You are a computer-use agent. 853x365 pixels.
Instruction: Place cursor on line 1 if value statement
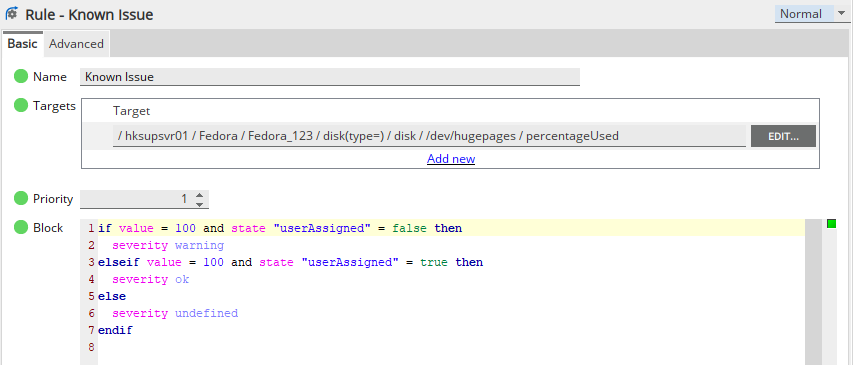click(280, 228)
